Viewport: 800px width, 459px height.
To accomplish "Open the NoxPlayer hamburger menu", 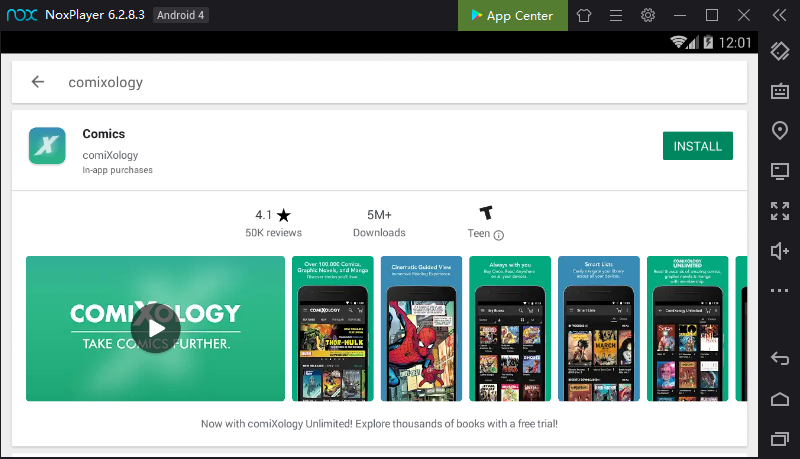I will point(616,15).
